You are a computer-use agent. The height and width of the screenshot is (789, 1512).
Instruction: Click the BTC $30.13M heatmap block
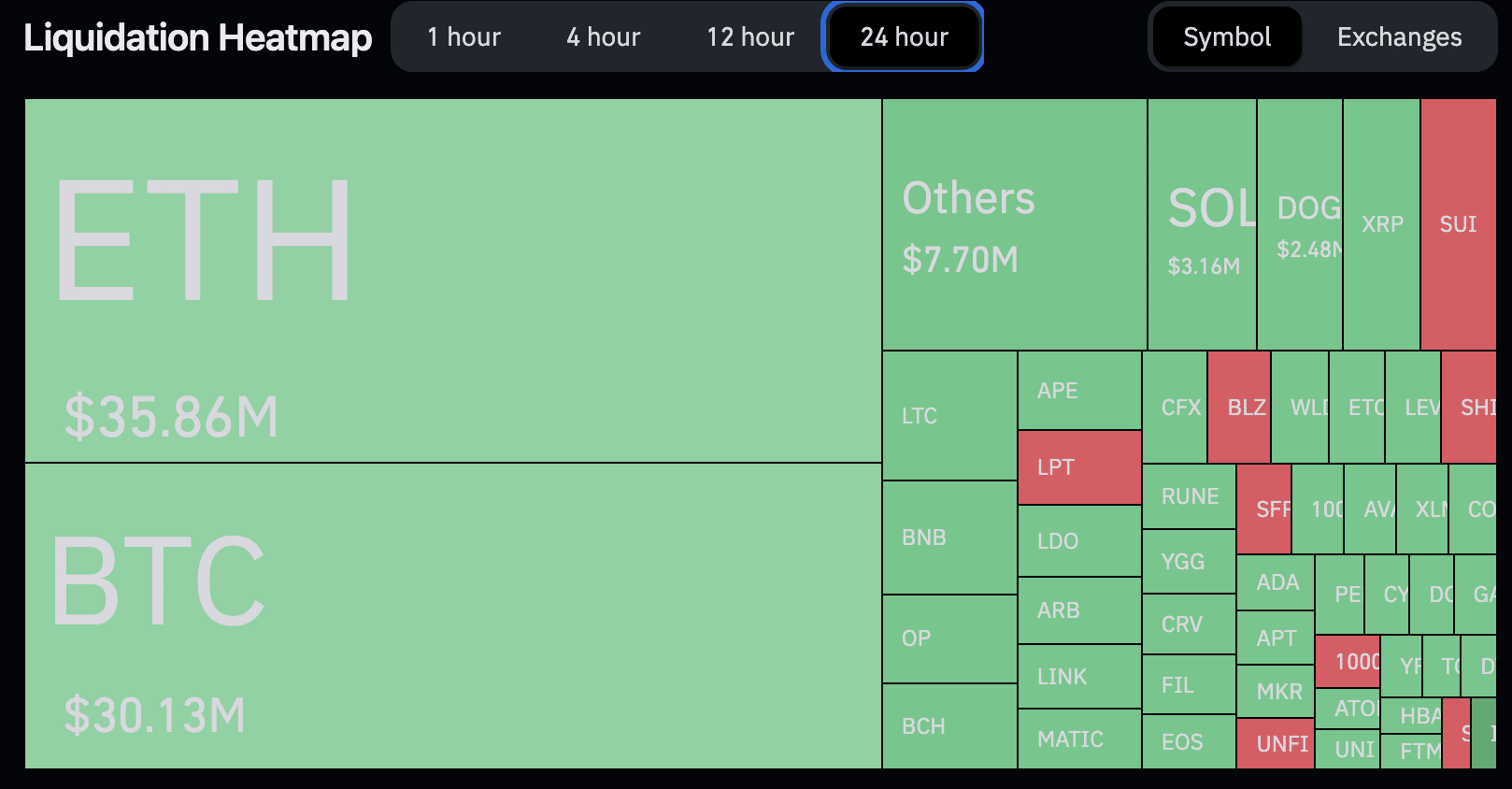click(452, 615)
